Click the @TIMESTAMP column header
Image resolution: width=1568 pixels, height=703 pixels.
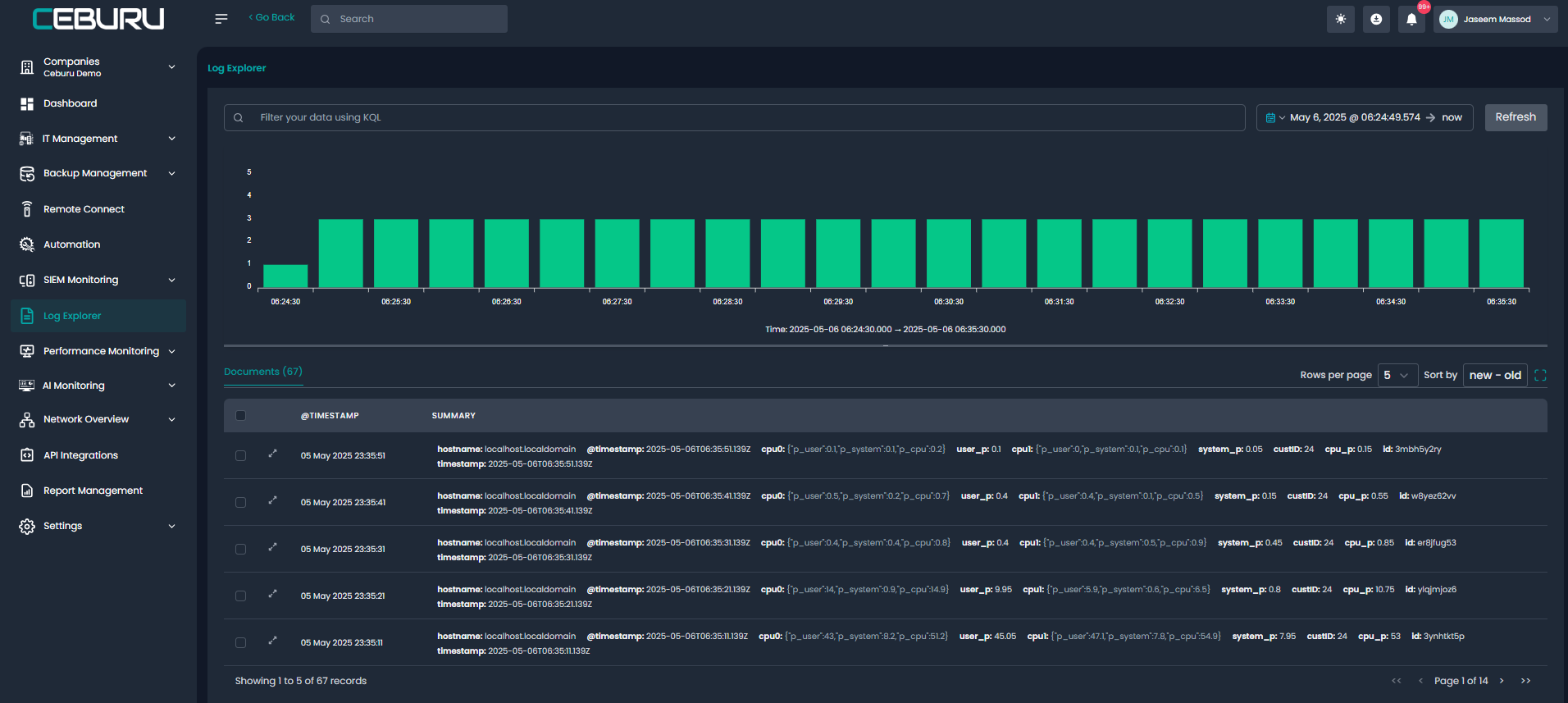(x=330, y=416)
